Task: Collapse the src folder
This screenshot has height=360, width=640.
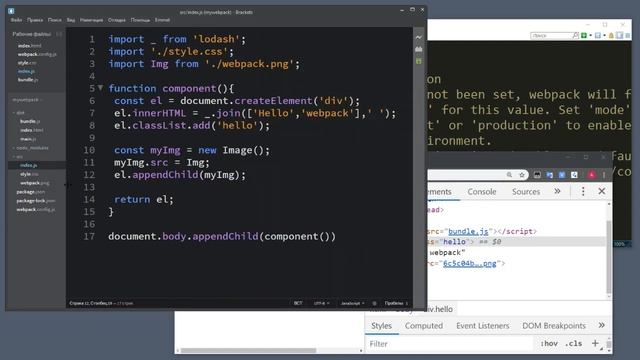Action: click(x=18, y=157)
